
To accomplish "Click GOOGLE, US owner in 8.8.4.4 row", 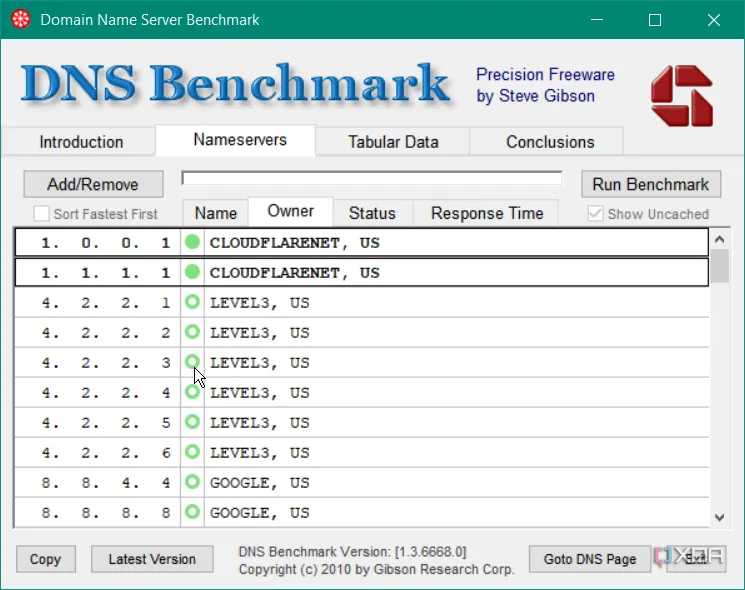I will 259,483.
